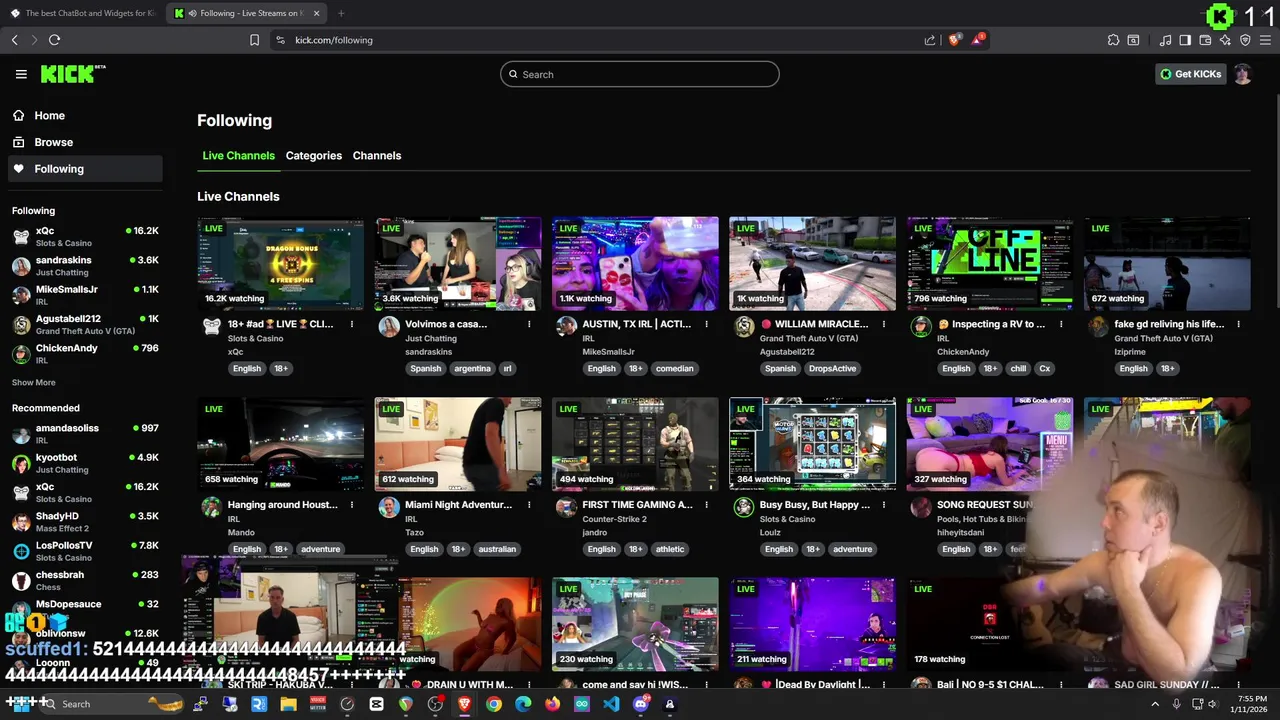The width and height of the screenshot is (1280, 720).
Task: Open LosPollosTV in the Recommended list
Action: click(84, 551)
